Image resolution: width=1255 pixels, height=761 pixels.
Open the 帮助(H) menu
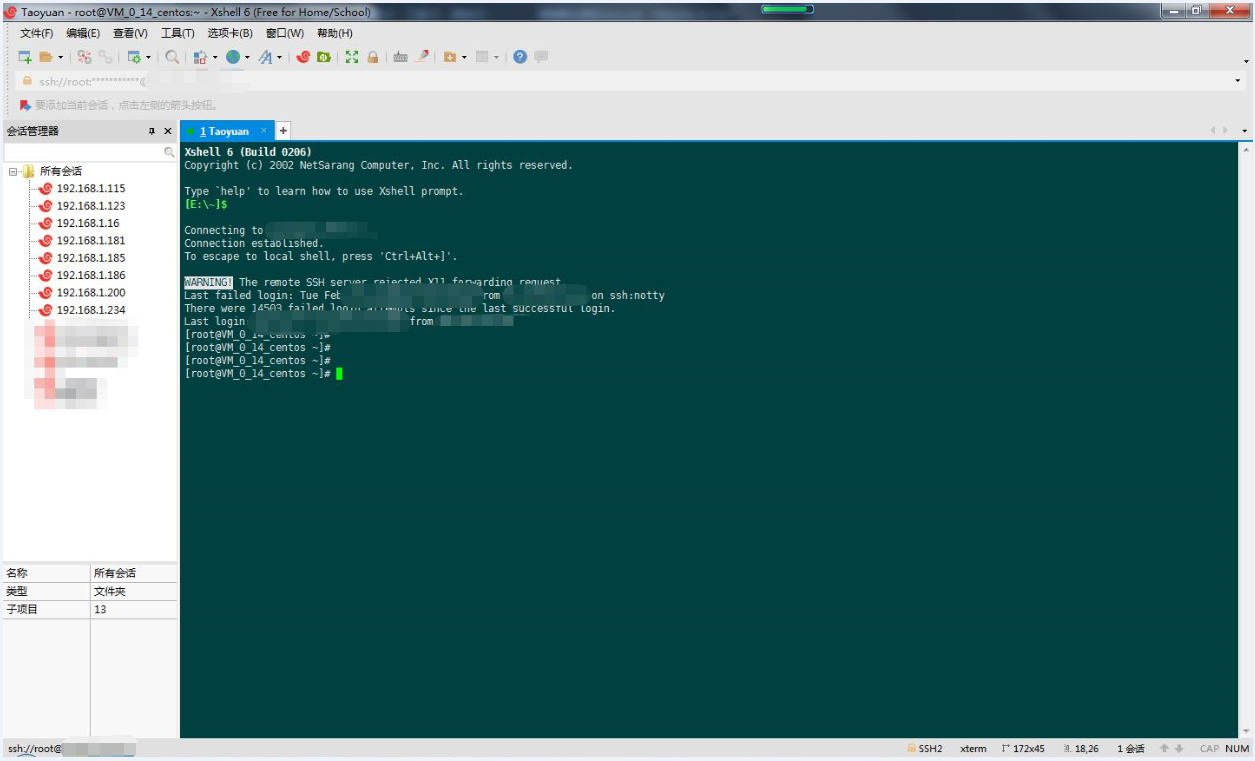[x=335, y=33]
